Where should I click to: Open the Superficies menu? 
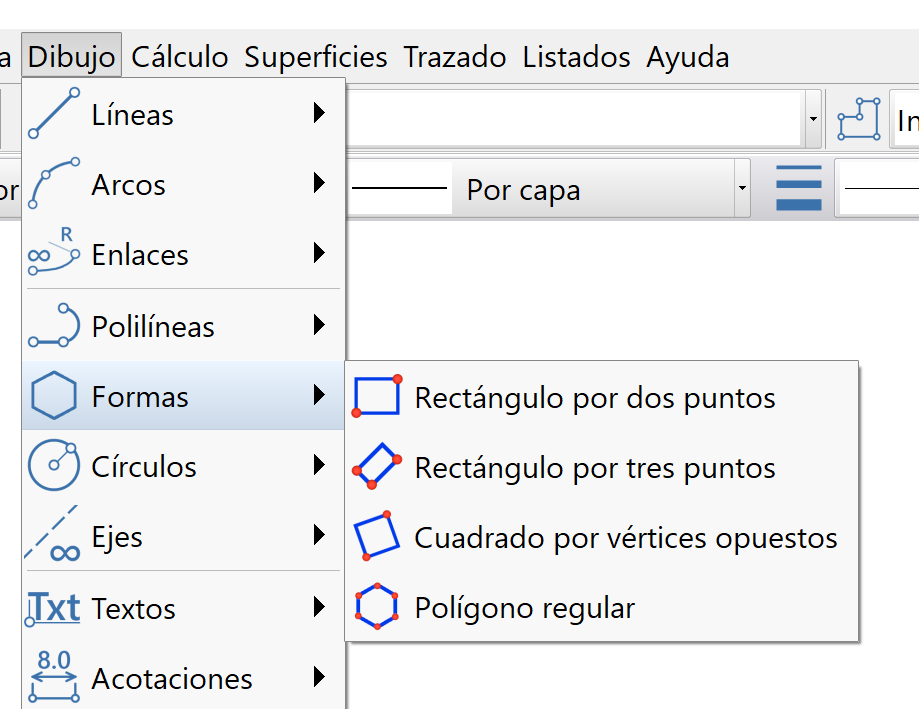[x=315, y=57]
